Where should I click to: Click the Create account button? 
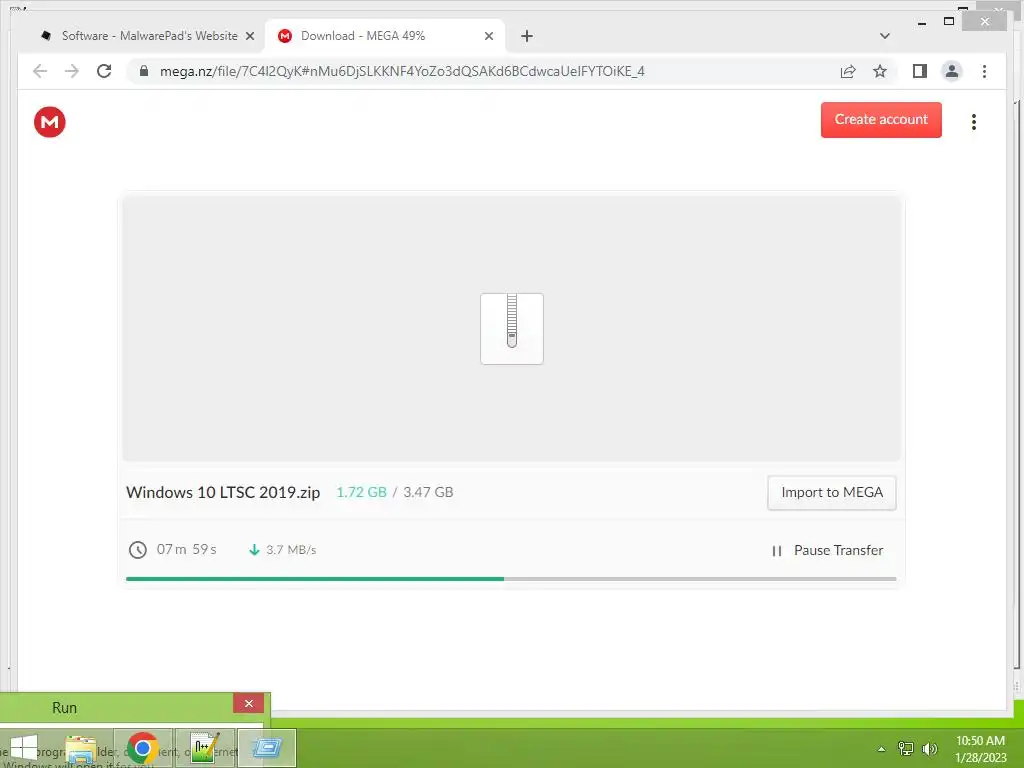click(x=881, y=120)
